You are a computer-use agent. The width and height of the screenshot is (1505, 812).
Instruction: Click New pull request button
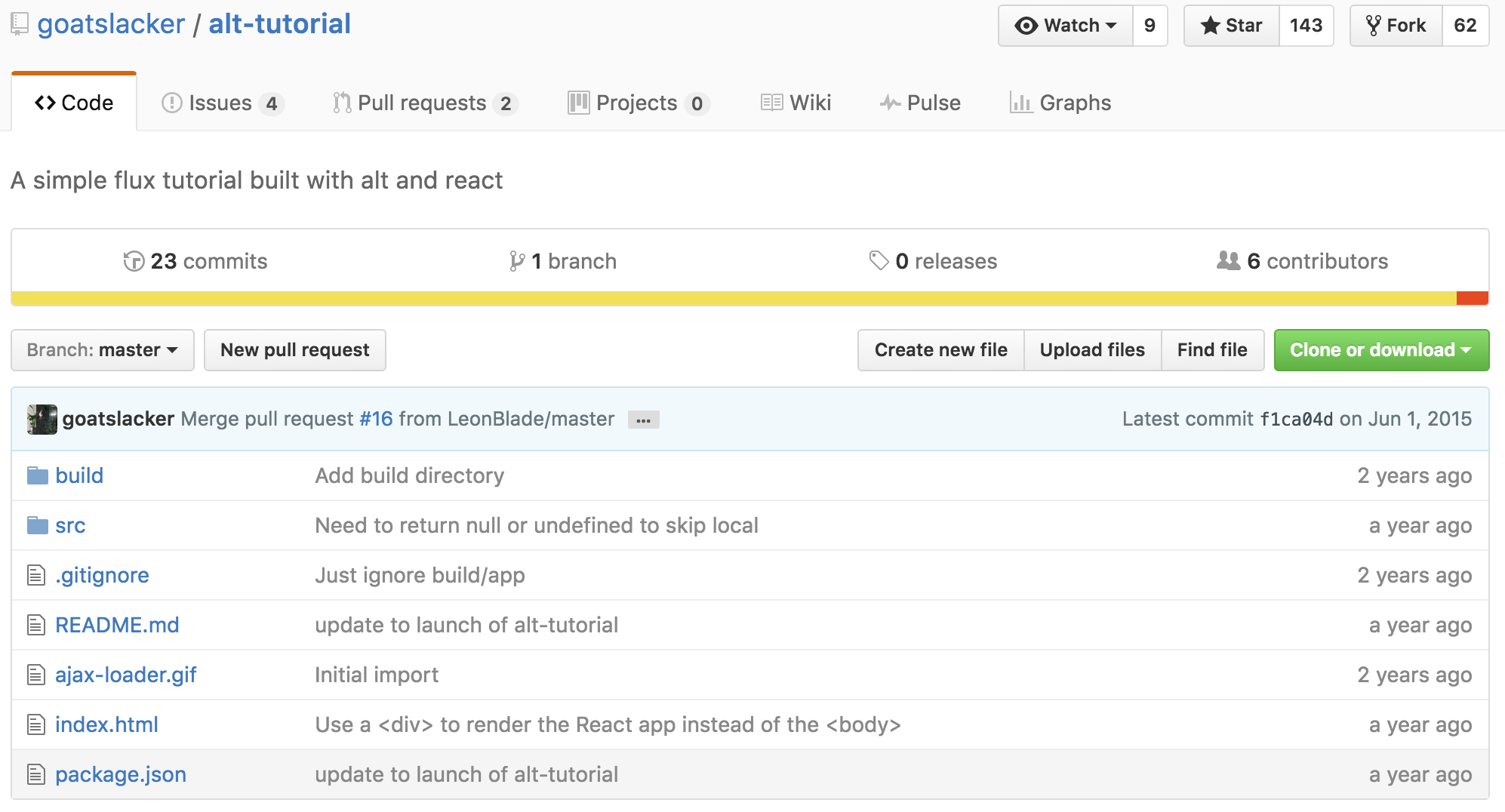coord(295,350)
